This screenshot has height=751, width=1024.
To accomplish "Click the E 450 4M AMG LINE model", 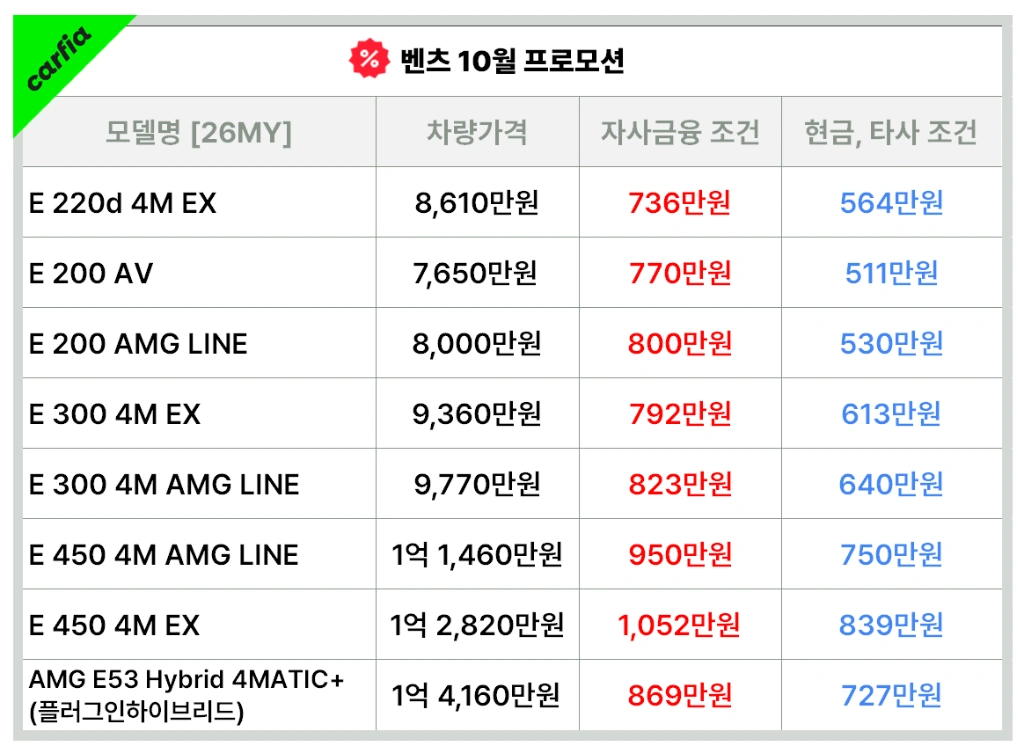I will click(164, 555).
